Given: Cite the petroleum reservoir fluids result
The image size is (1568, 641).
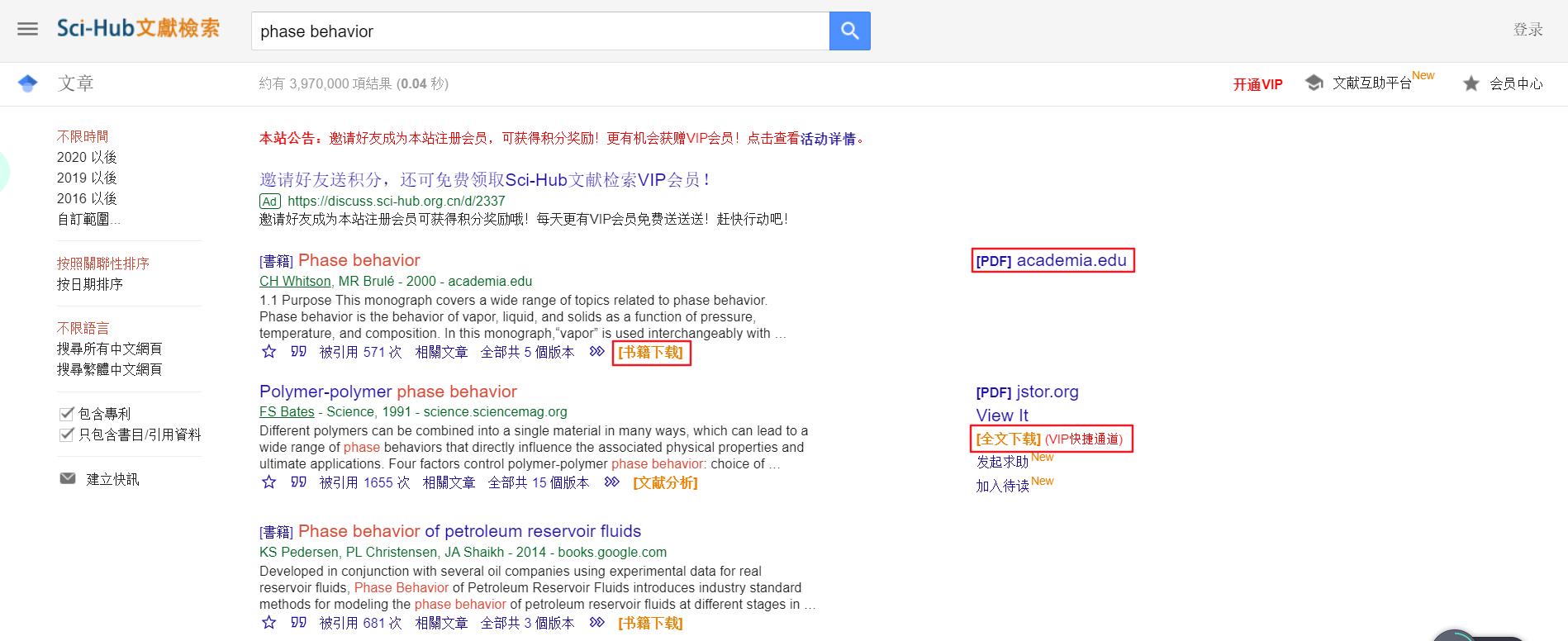Looking at the screenshot, I should pyautogui.click(x=298, y=623).
